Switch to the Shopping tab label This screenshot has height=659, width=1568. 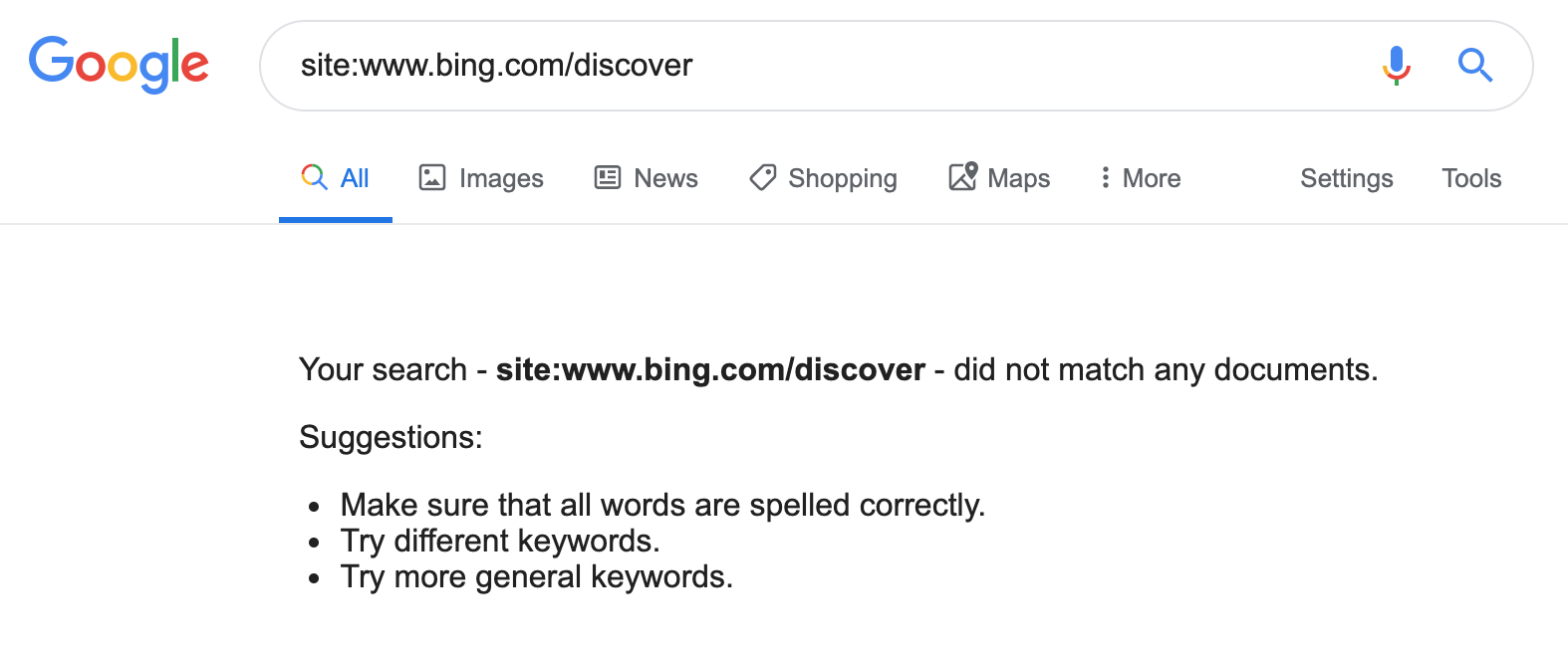[x=843, y=178]
